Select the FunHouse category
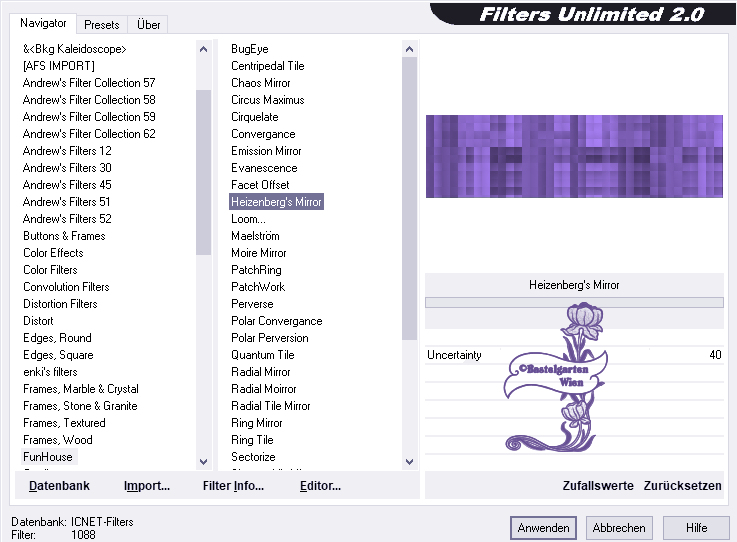The image size is (737, 542). (48, 457)
